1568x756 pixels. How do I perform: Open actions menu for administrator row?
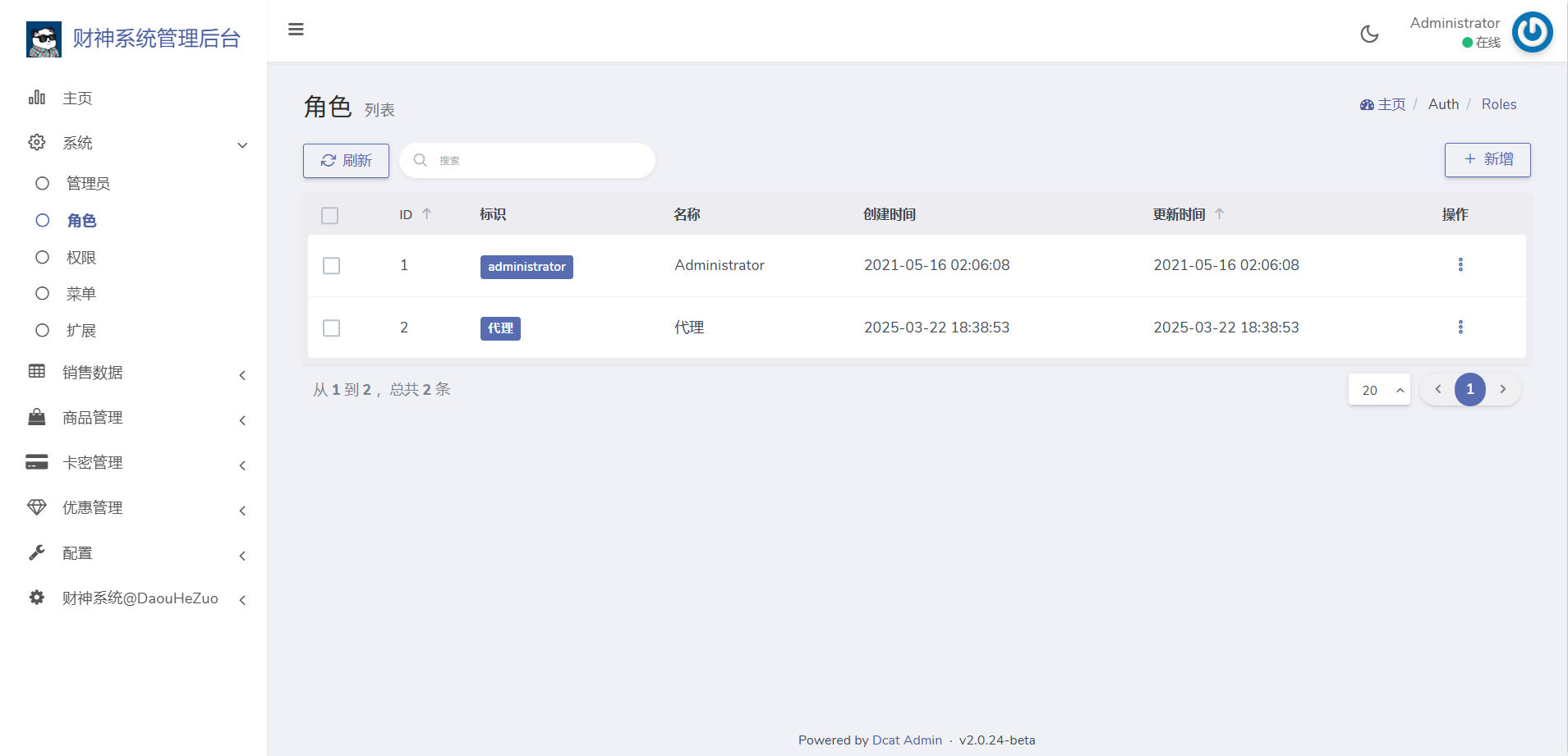click(x=1460, y=264)
